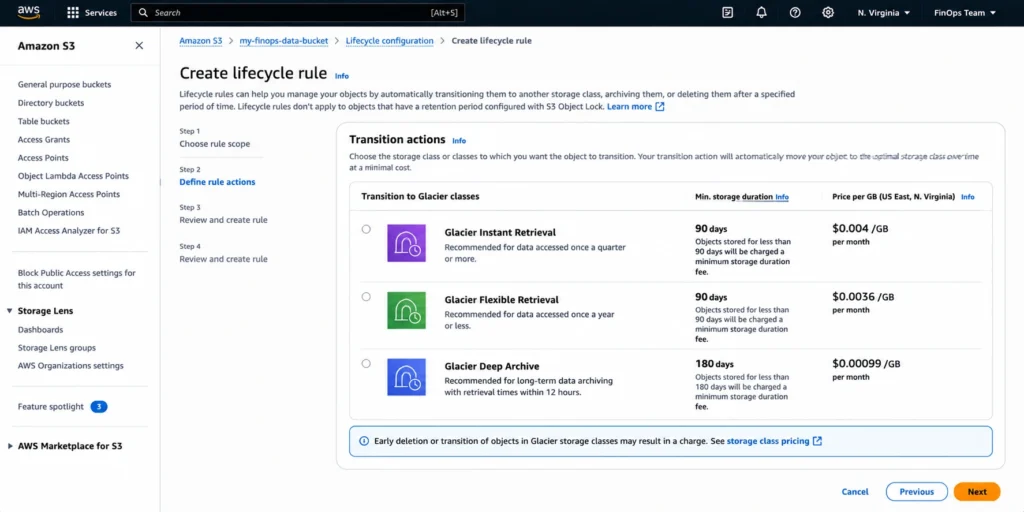Image resolution: width=1024 pixels, height=512 pixels.
Task: Open Storage Lens Dashboards
Action: 40,330
